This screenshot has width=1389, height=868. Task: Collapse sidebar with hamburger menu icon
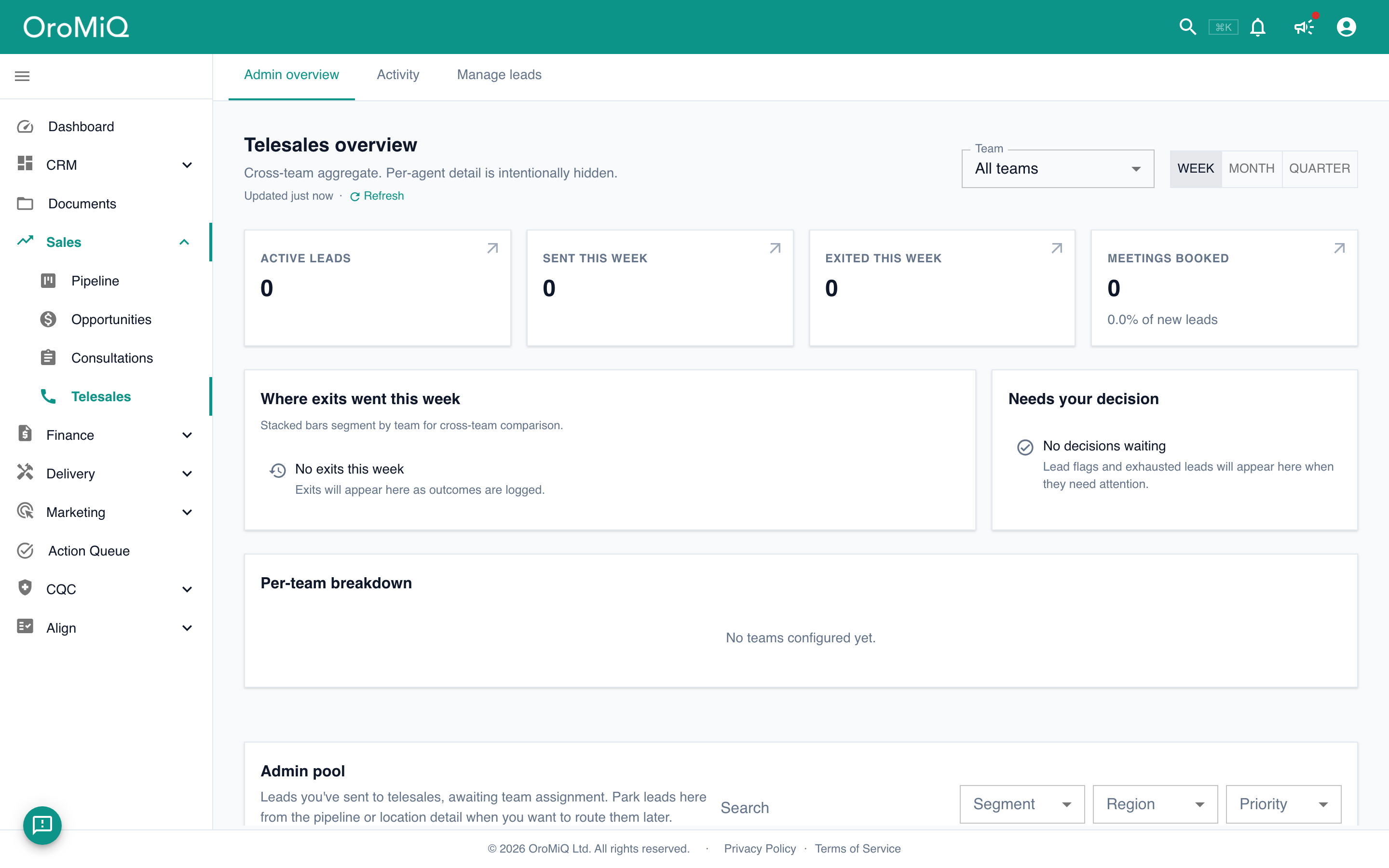coord(22,76)
